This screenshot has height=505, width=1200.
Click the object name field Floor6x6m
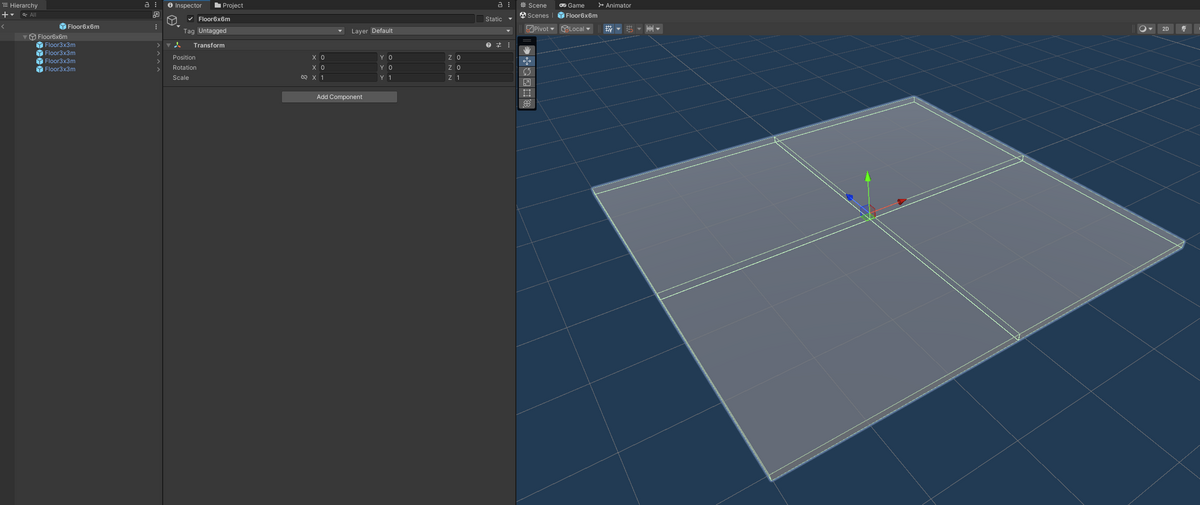coord(335,19)
